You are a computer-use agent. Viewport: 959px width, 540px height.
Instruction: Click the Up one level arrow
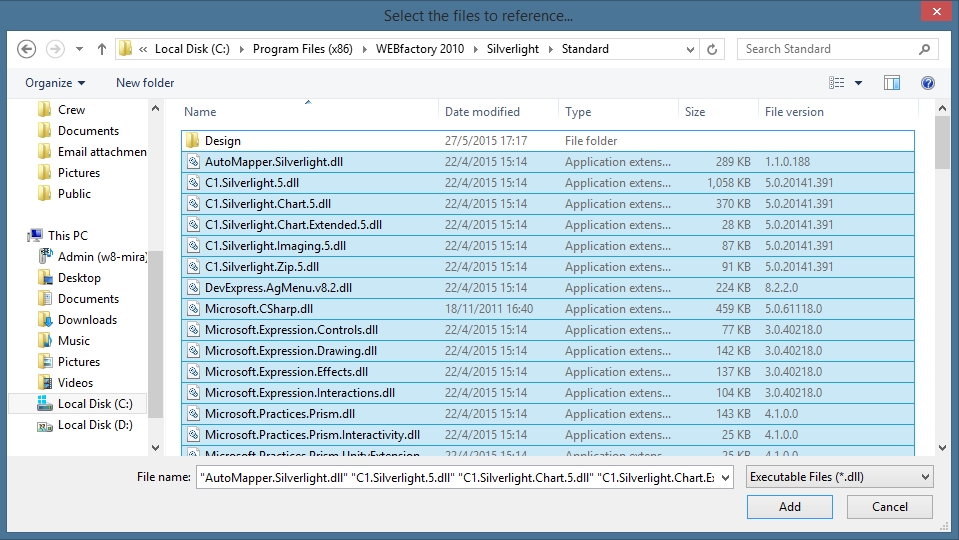(102, 49)
